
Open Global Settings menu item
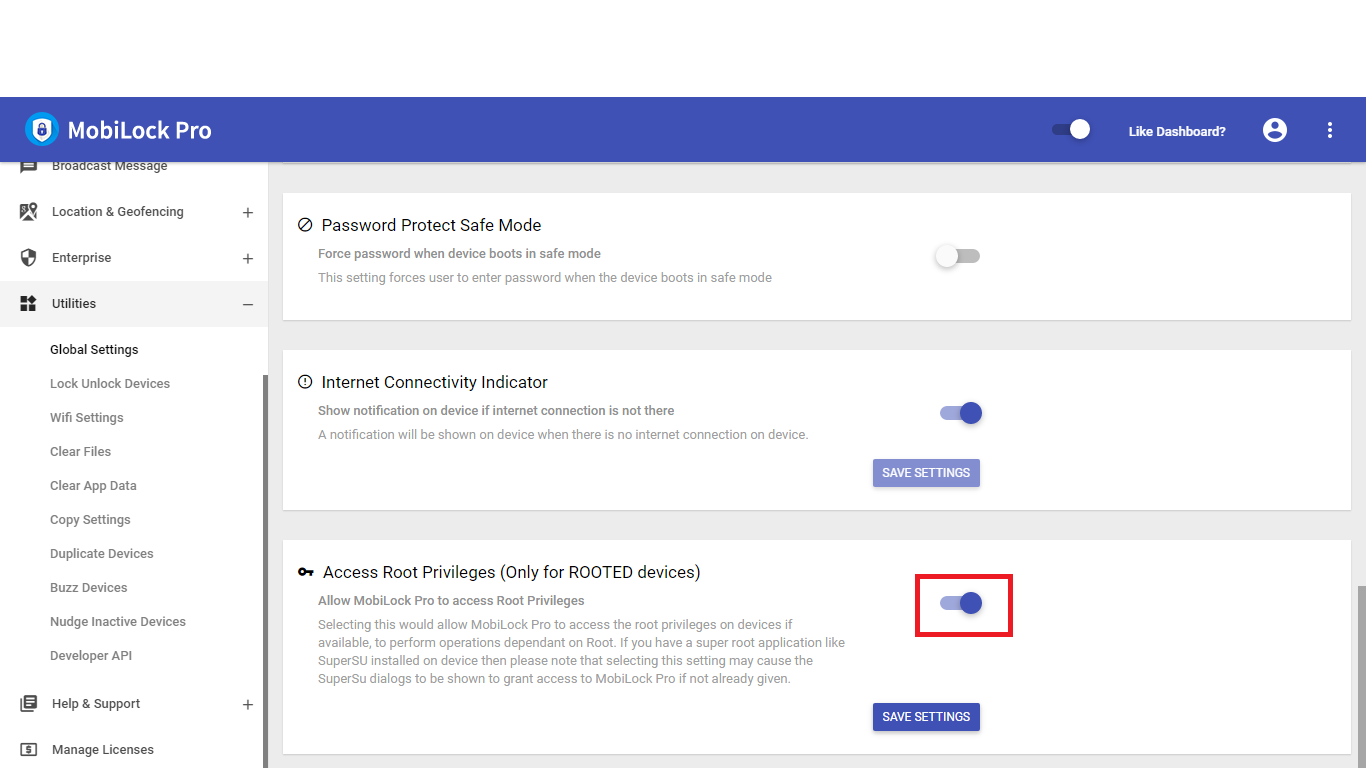tap(94, 349)
